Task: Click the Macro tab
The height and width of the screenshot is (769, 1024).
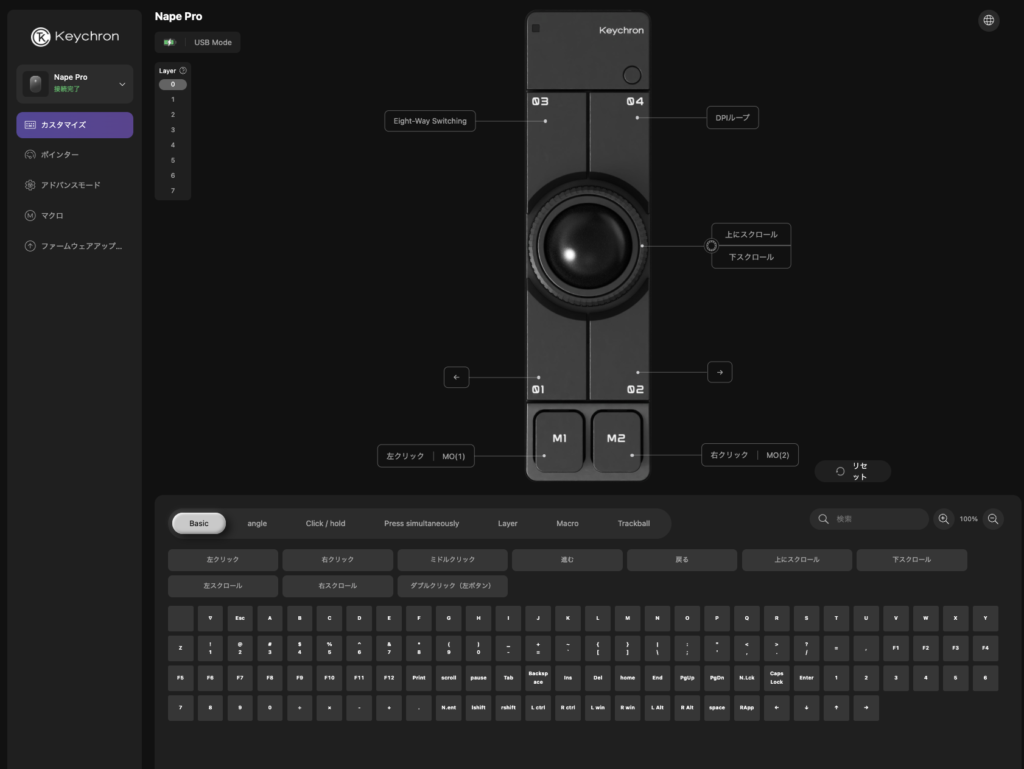Action: pos(567,523)
